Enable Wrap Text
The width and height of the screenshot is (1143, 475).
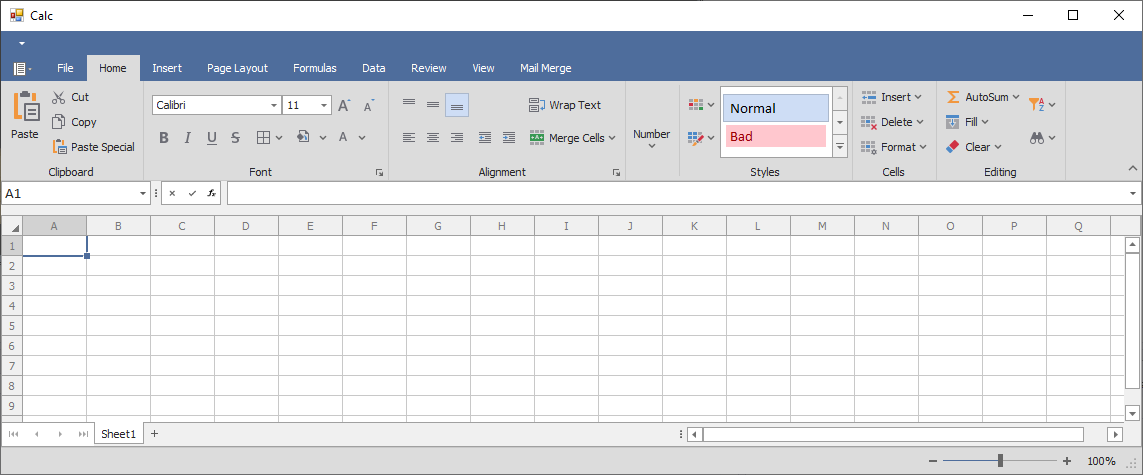pyautogui.click(x=565, y=105)
